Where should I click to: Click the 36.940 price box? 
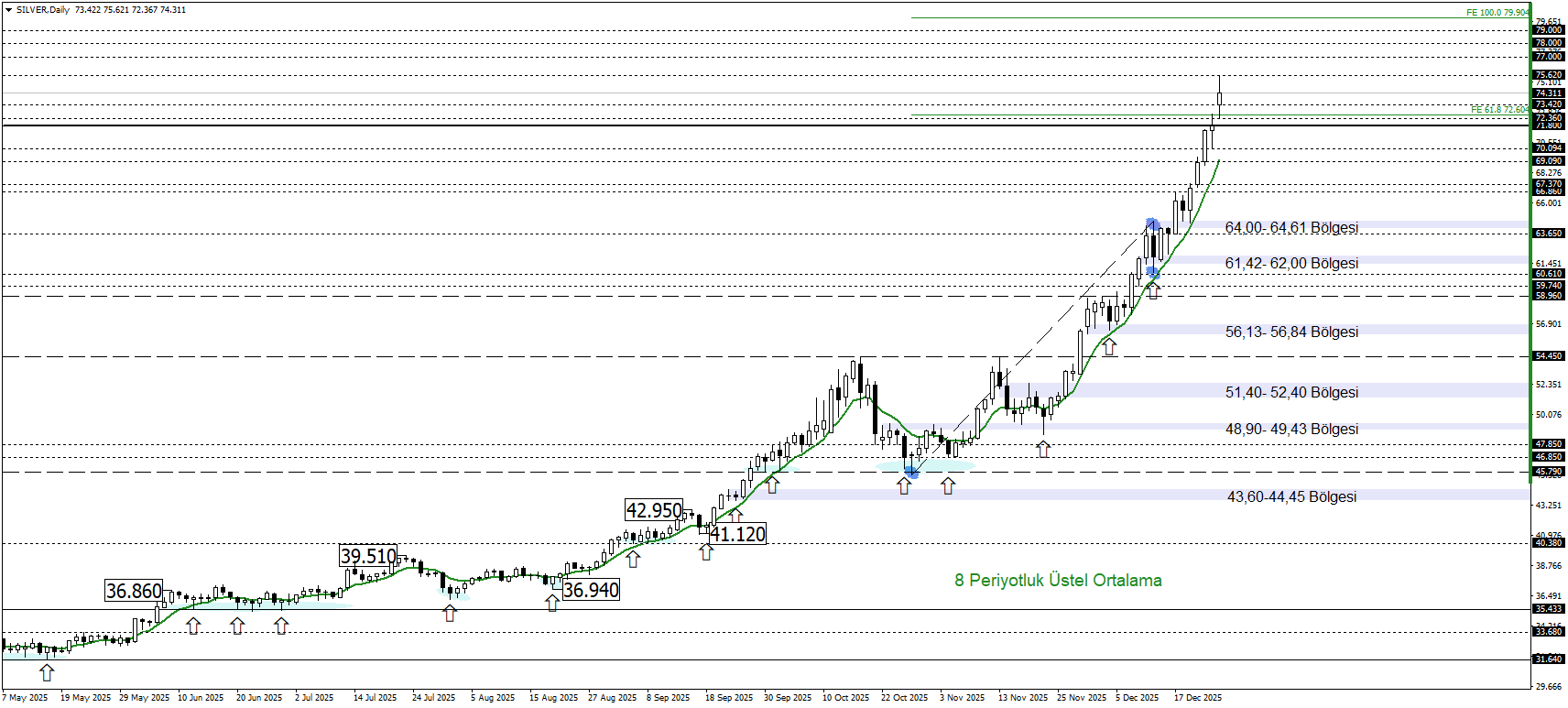(x=591, y=590)
